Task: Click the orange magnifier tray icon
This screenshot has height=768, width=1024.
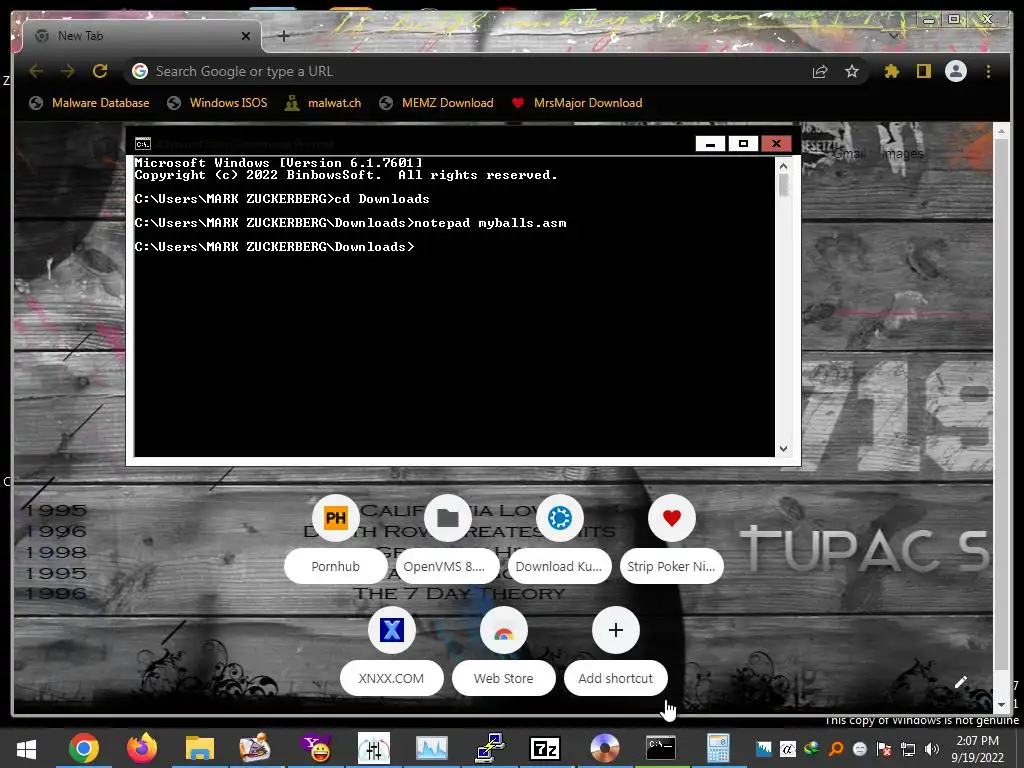Action: click(x=835, y=749)
